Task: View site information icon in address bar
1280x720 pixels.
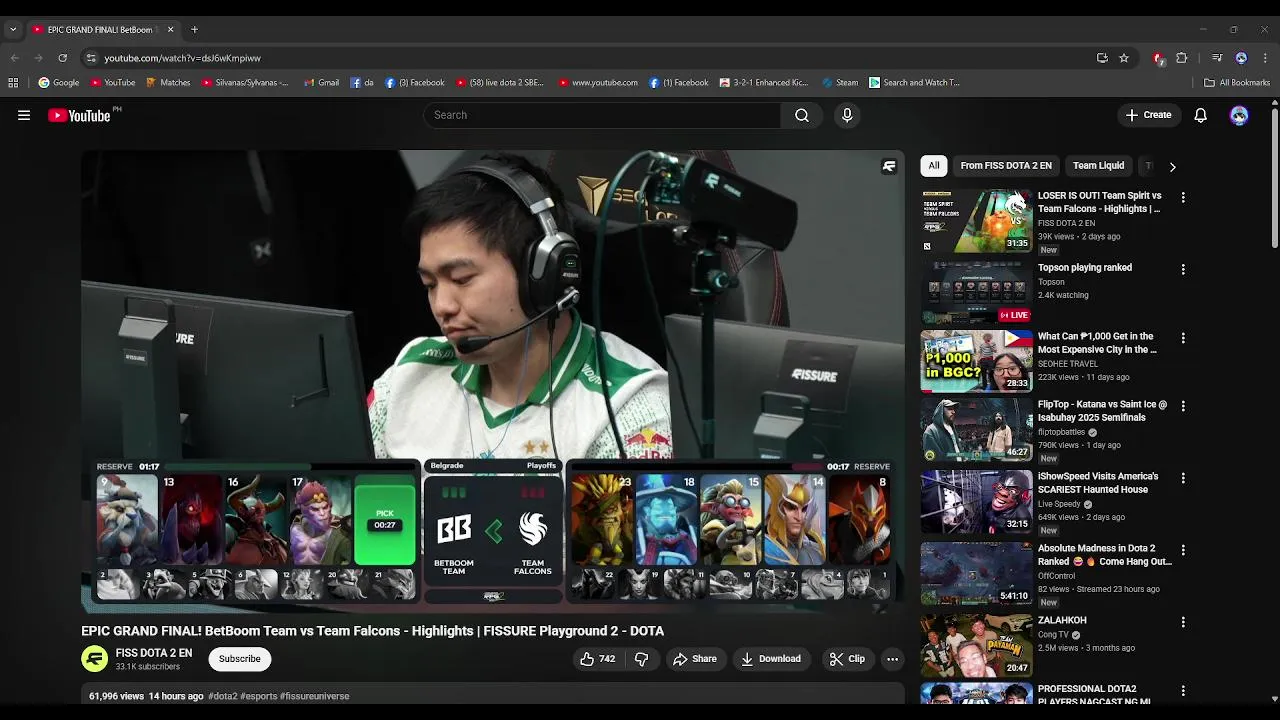Action: pyautogui.click(x=91, y=58)
